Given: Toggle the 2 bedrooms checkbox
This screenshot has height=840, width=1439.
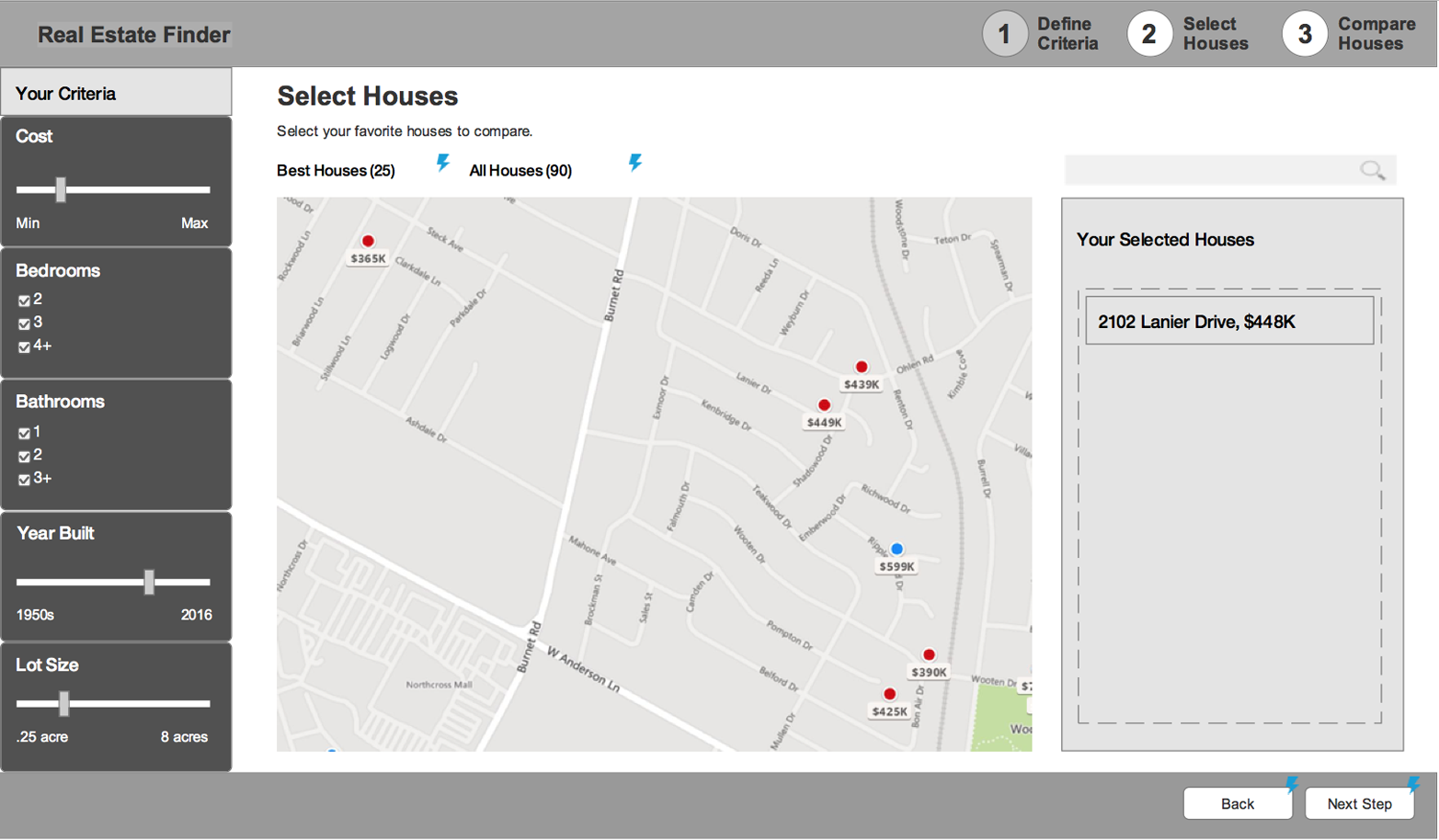Looking at the screenshot, I should pyautogui.click(x=24, y=301).
